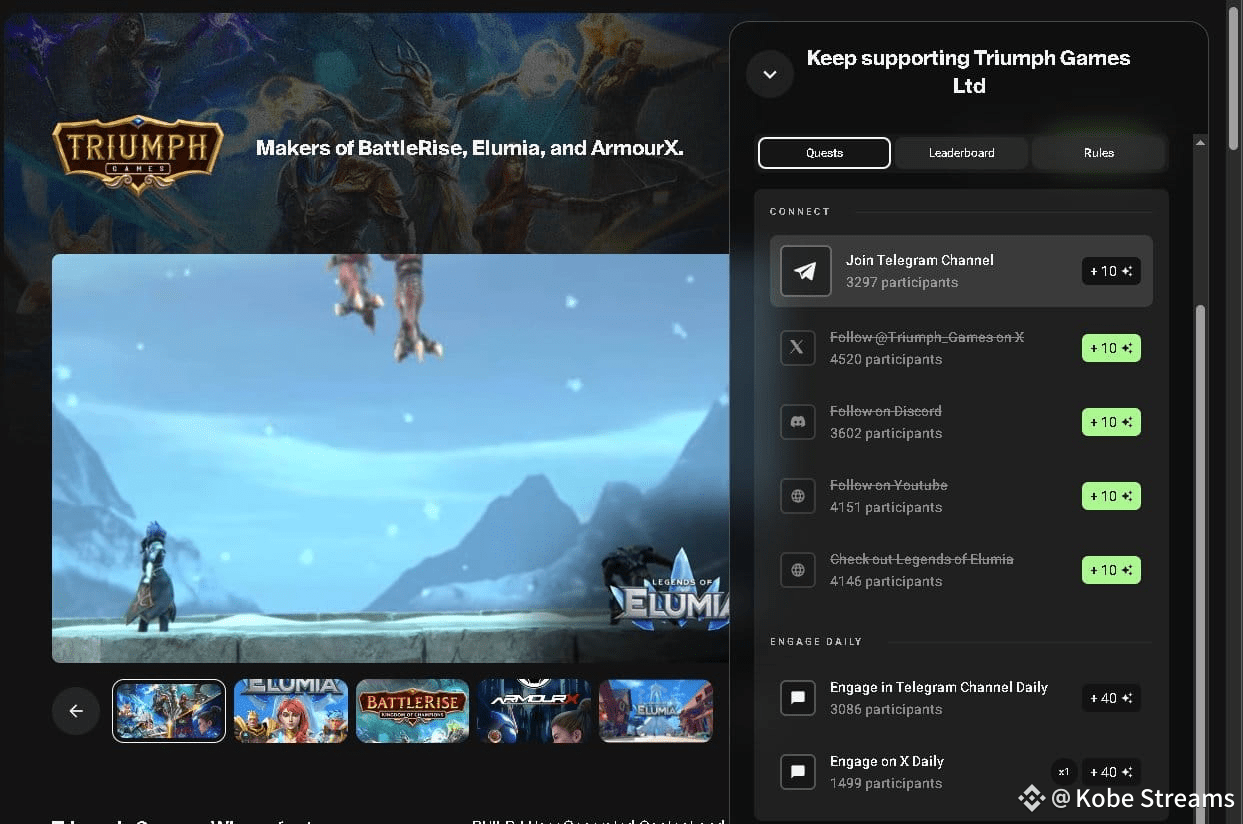Click the '3602 participants' text
Viewport: 1243px width, 824px height.
[886, 433]
